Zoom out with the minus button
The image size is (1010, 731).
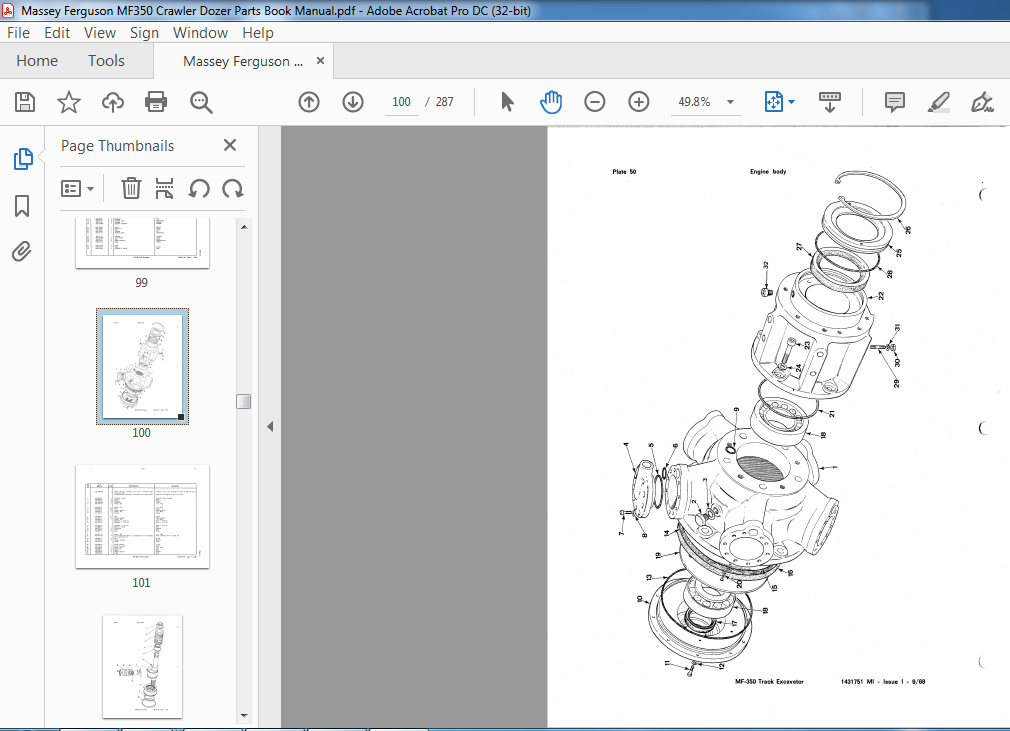click(x=595, y=102)
